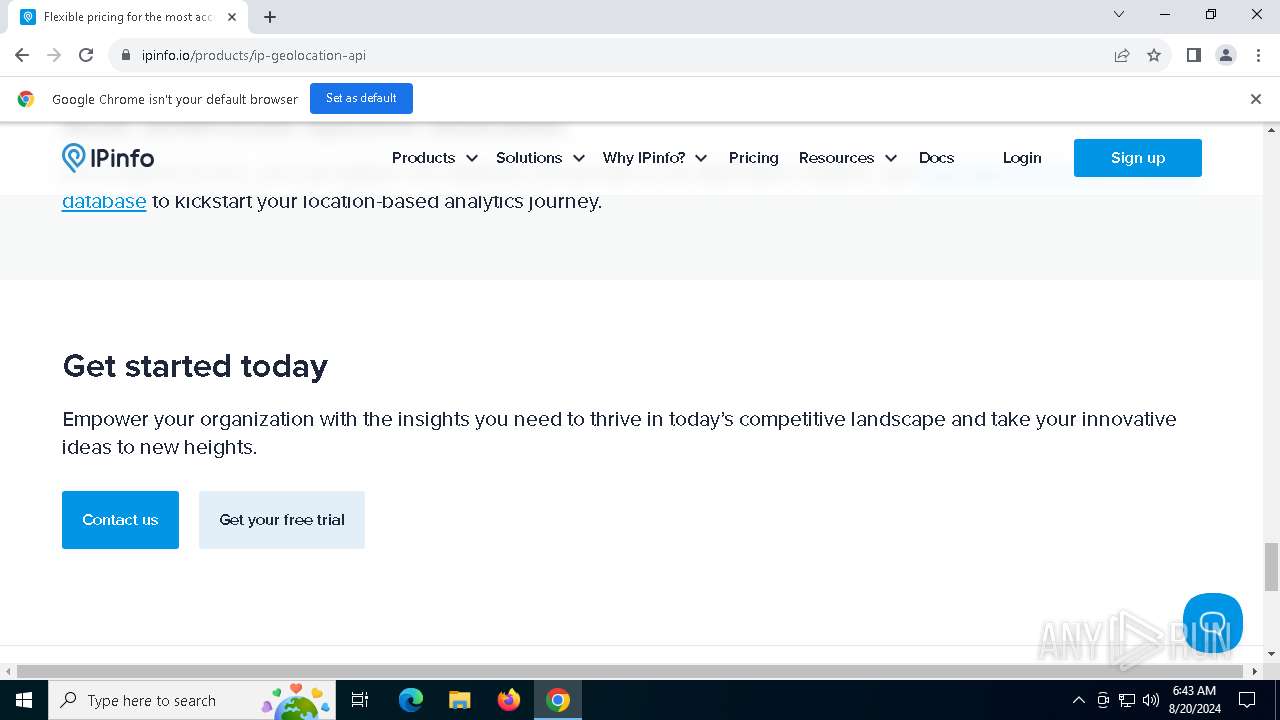Reload the current page
Screen dimensions: 1280x720
coord(86,55)
